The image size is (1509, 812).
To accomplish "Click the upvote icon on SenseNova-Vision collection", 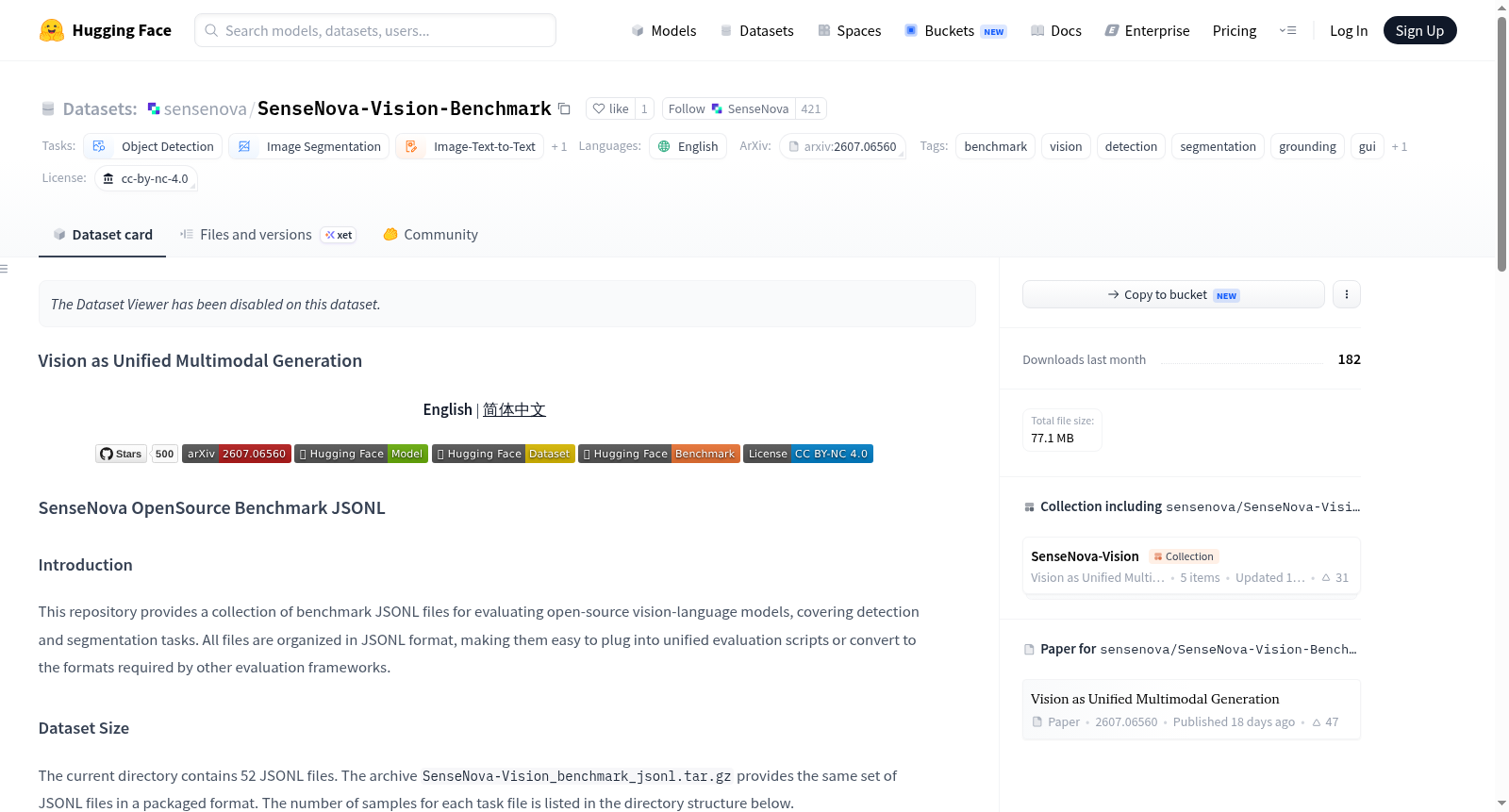I will tap(1326, 577).
